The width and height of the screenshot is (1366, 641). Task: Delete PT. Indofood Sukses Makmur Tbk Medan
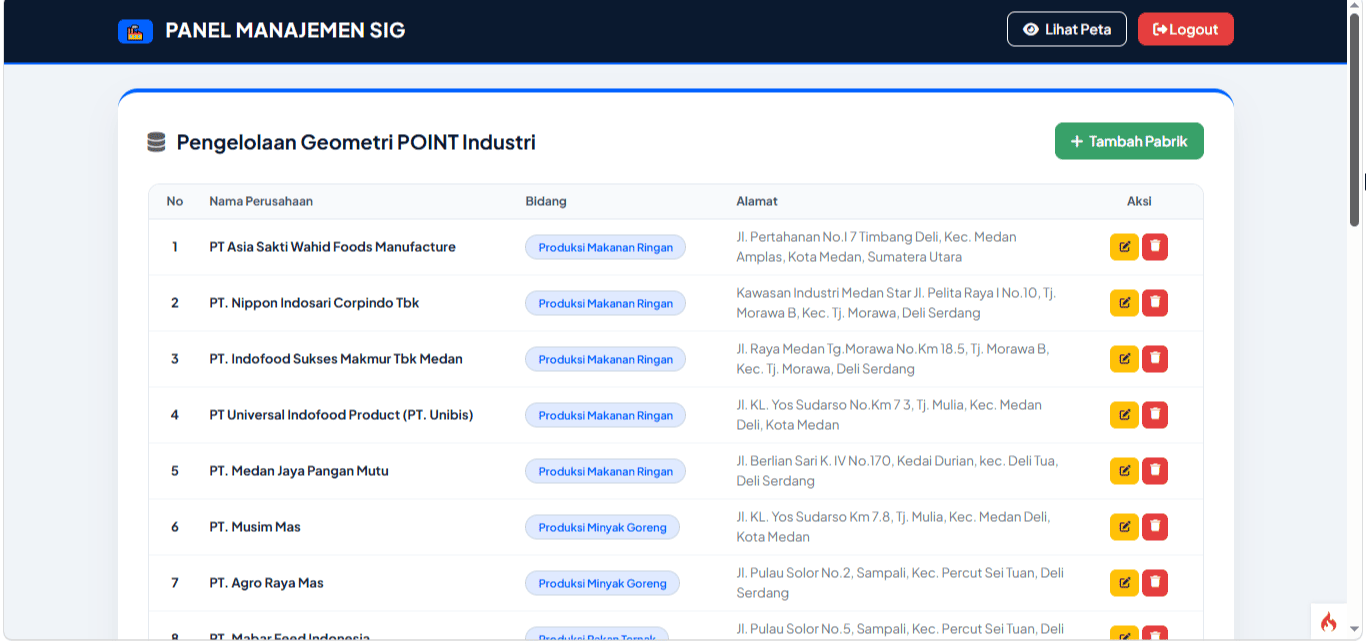pos(1155,359)
